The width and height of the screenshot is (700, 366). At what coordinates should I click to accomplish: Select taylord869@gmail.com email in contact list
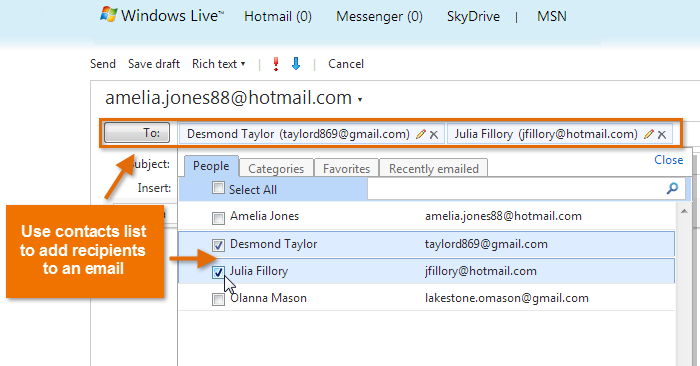(486, 244)
